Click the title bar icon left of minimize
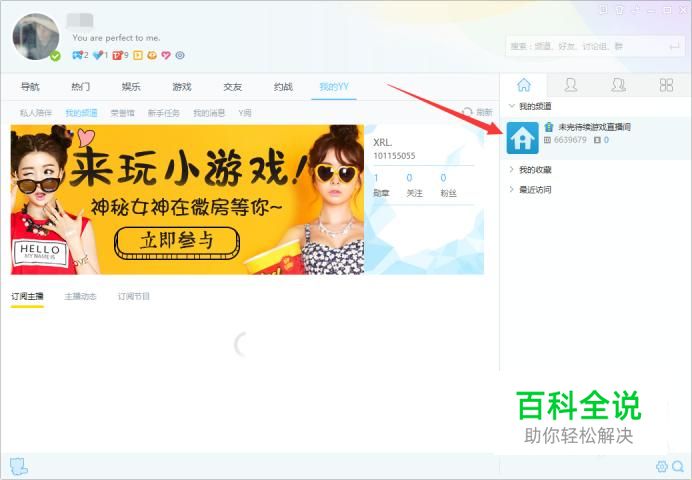 click(636, 9)
